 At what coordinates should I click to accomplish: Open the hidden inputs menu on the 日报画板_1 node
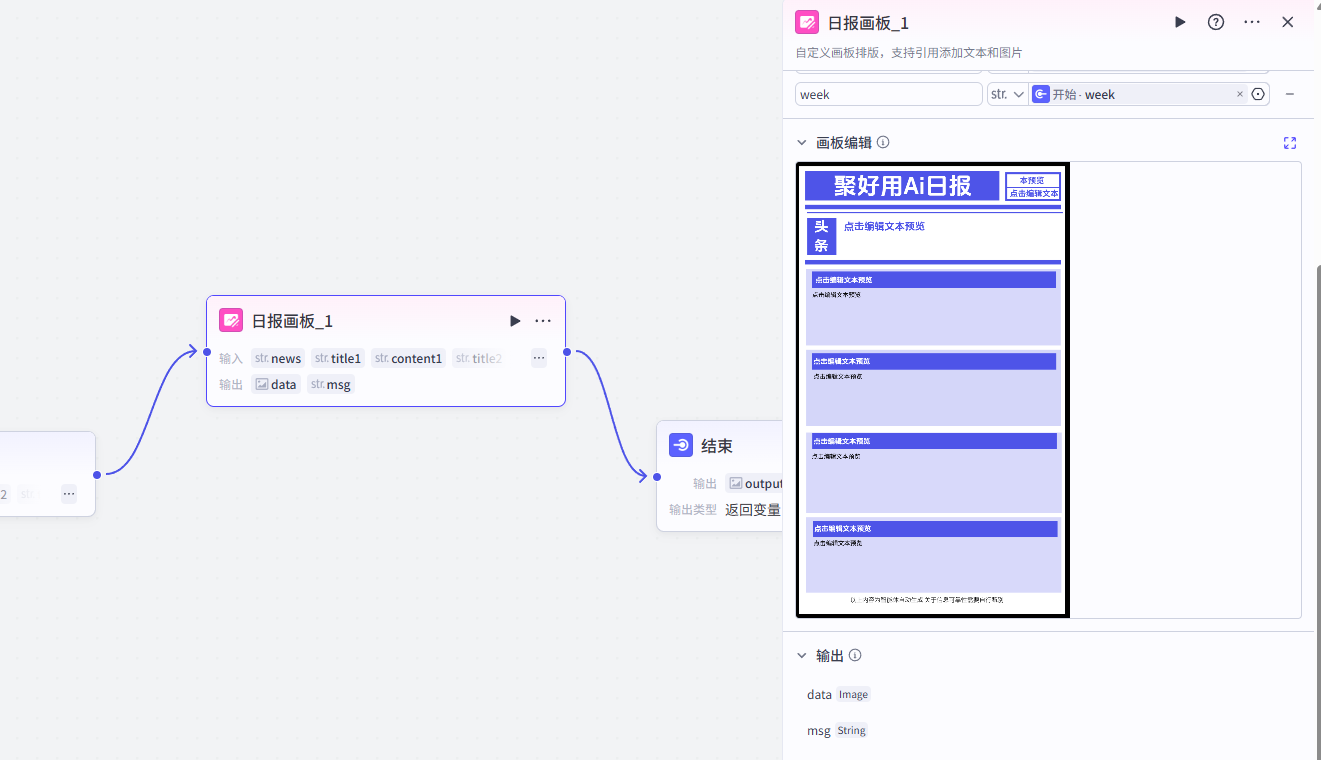[x=538, y=357]
